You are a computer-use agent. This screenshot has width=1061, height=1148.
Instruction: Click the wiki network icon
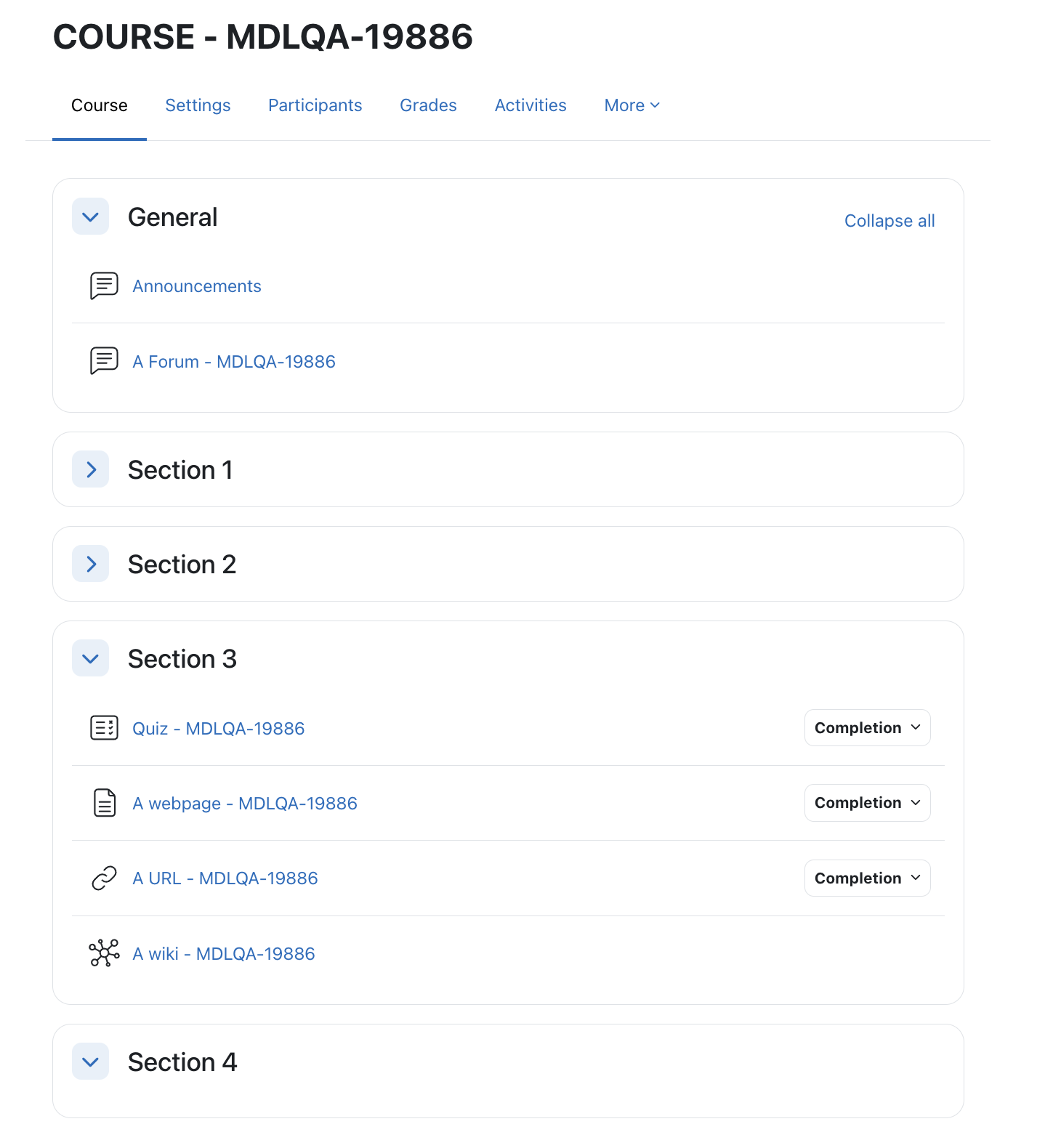tap(104, 953)
